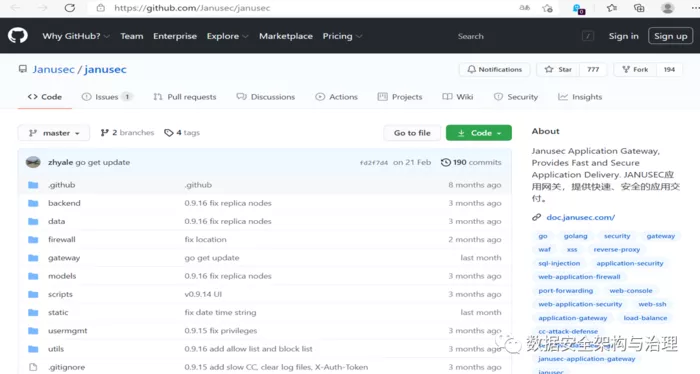Click the slash shortcut icon in search
The height and width of the screenshot is (374, 700).
tap(588, 36)
